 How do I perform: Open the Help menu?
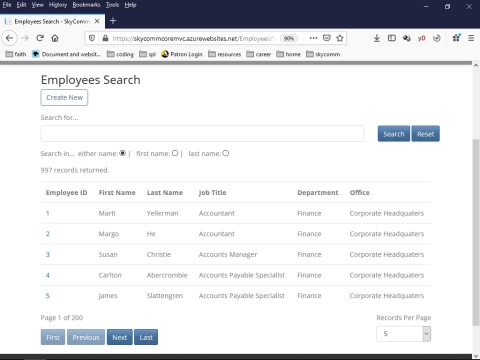click(130, 5)
